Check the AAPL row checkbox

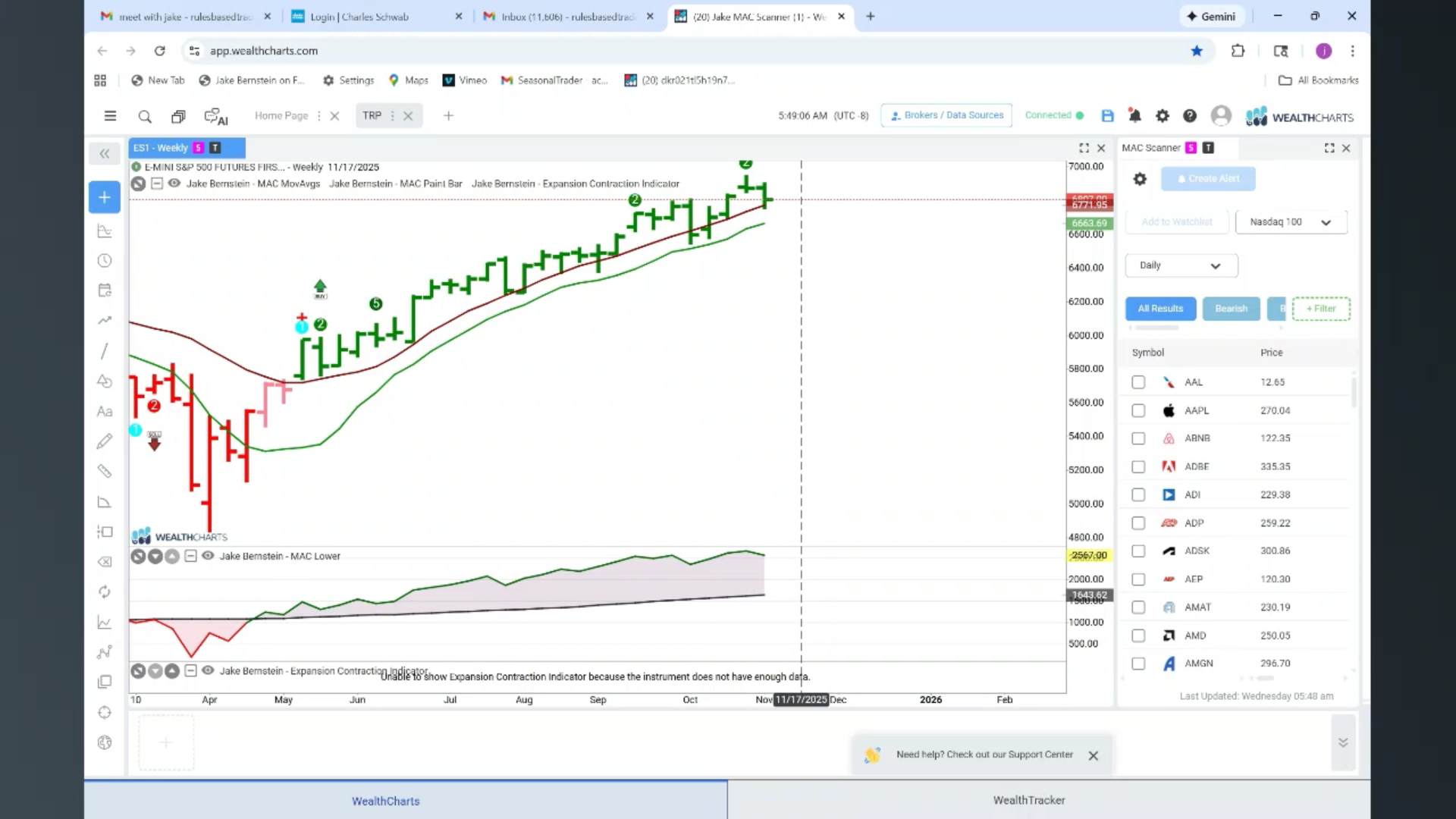coord(1138,410)
